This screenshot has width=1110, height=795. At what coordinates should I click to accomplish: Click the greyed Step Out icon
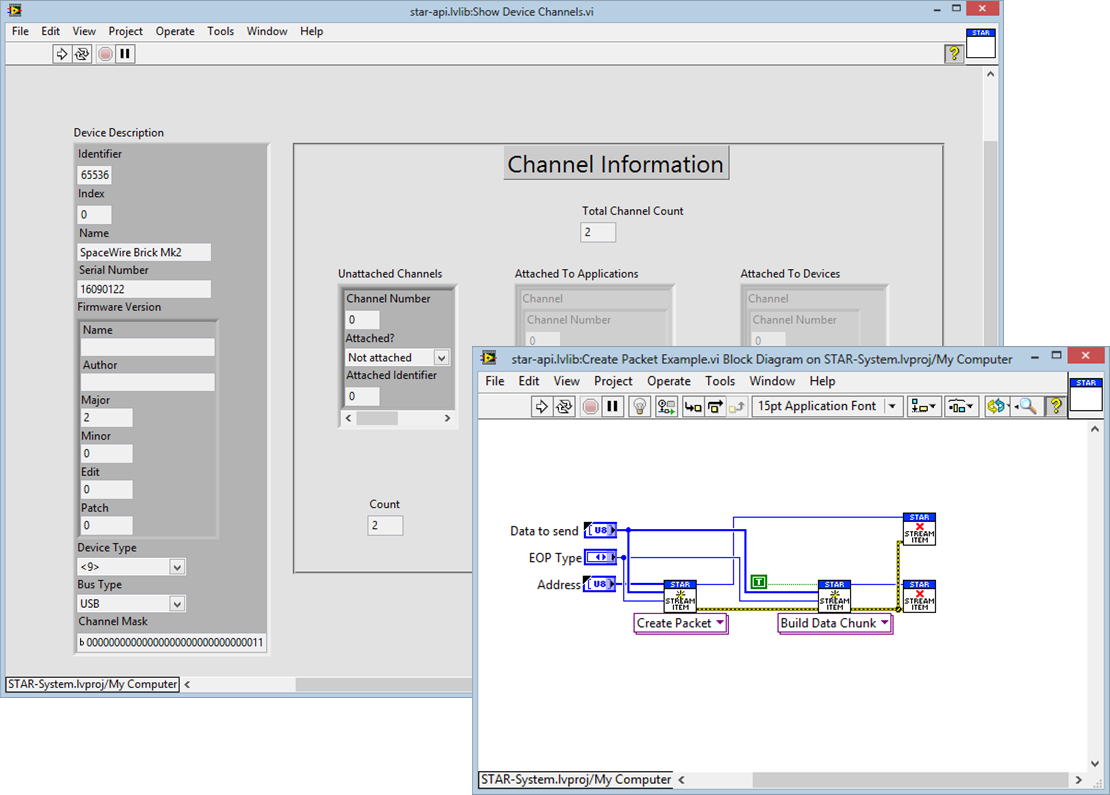click(x=737, y=406)
